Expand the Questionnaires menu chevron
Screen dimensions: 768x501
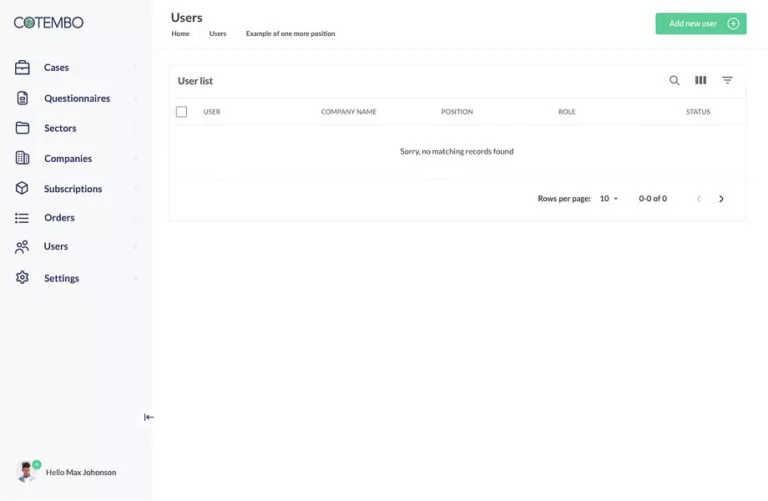(x=135, y=98)
